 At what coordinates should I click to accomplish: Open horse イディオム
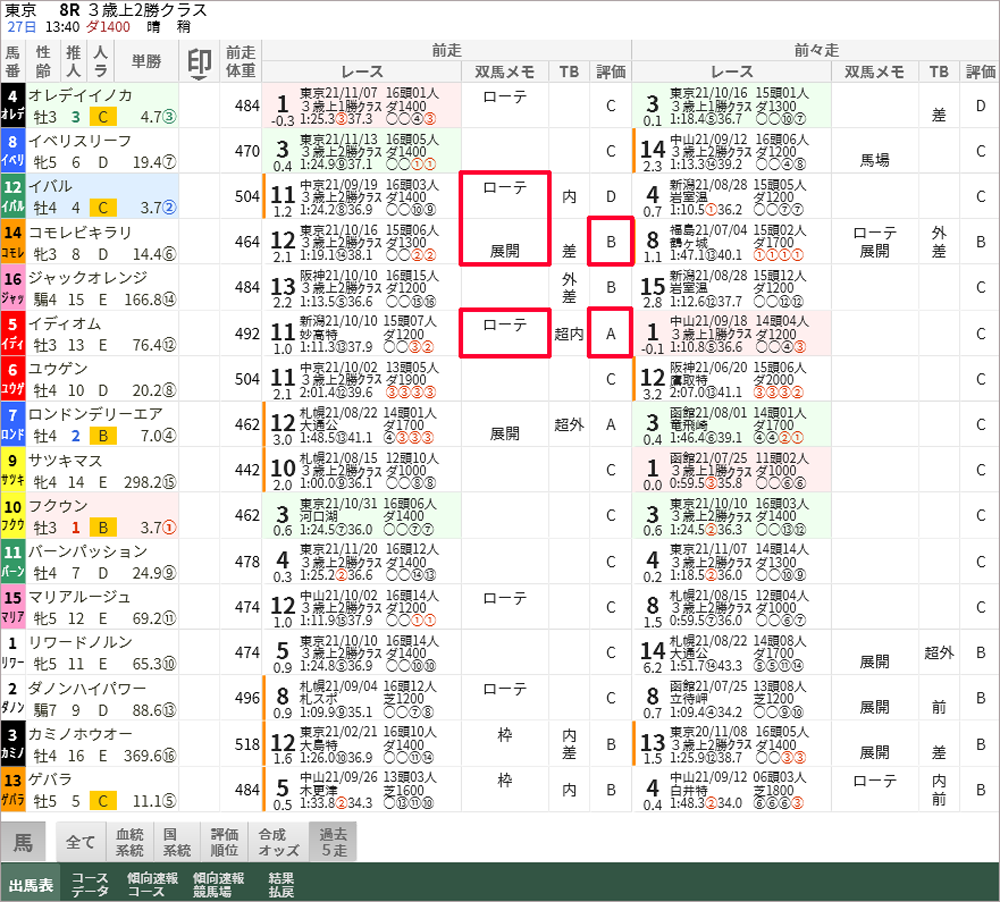[64, 324]
